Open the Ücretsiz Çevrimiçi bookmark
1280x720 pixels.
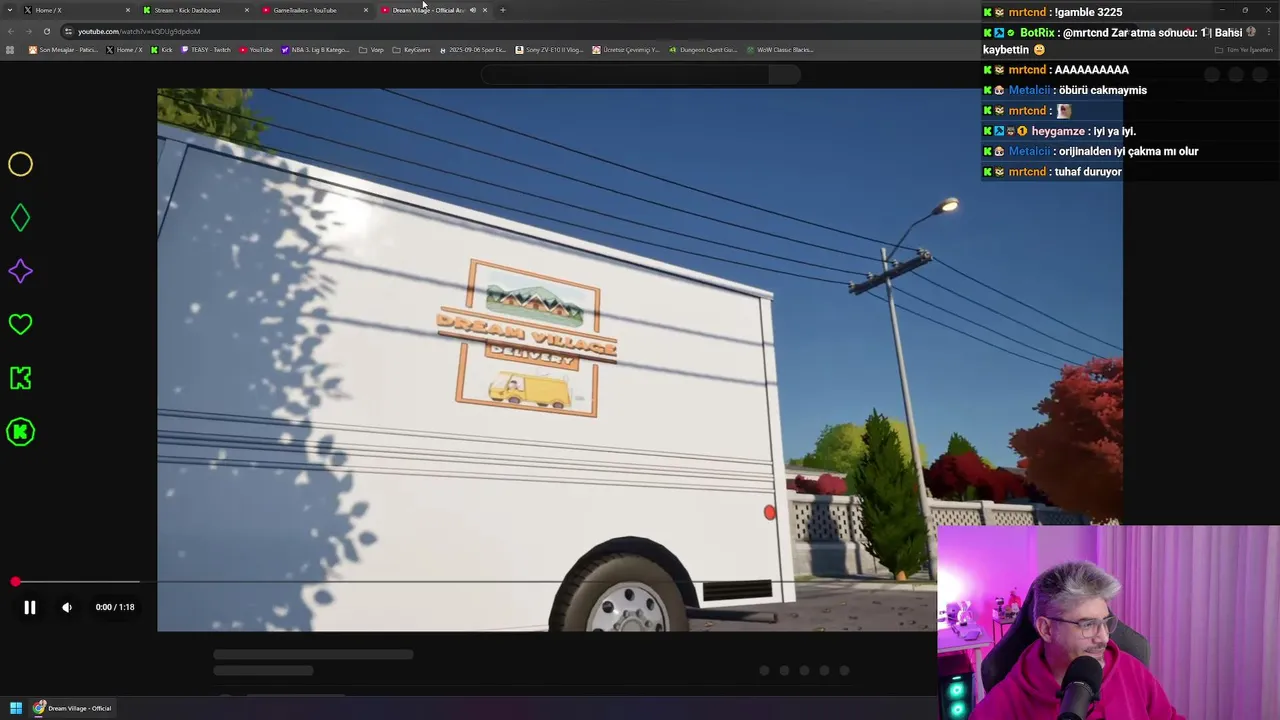(626, 50)
